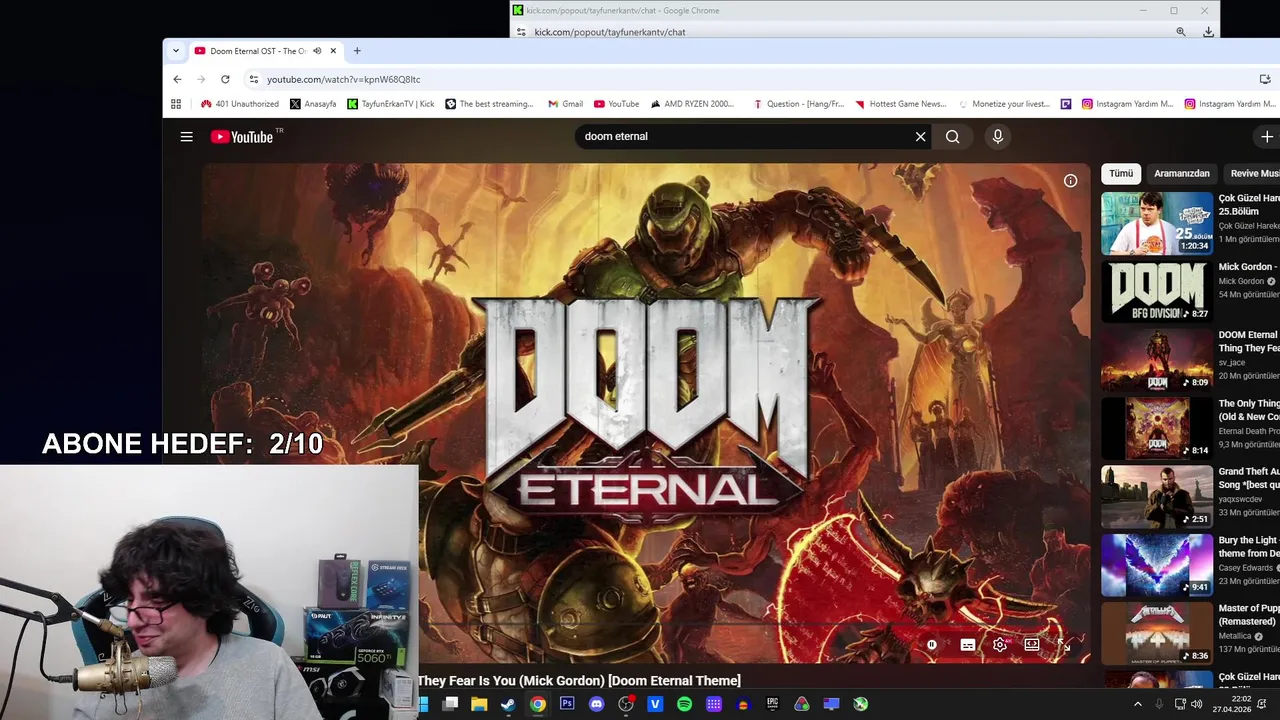Open the 401 Unauthorized bookmark
The width and height of the screenshot is (1280, 720).
click(x=240, y=104)
